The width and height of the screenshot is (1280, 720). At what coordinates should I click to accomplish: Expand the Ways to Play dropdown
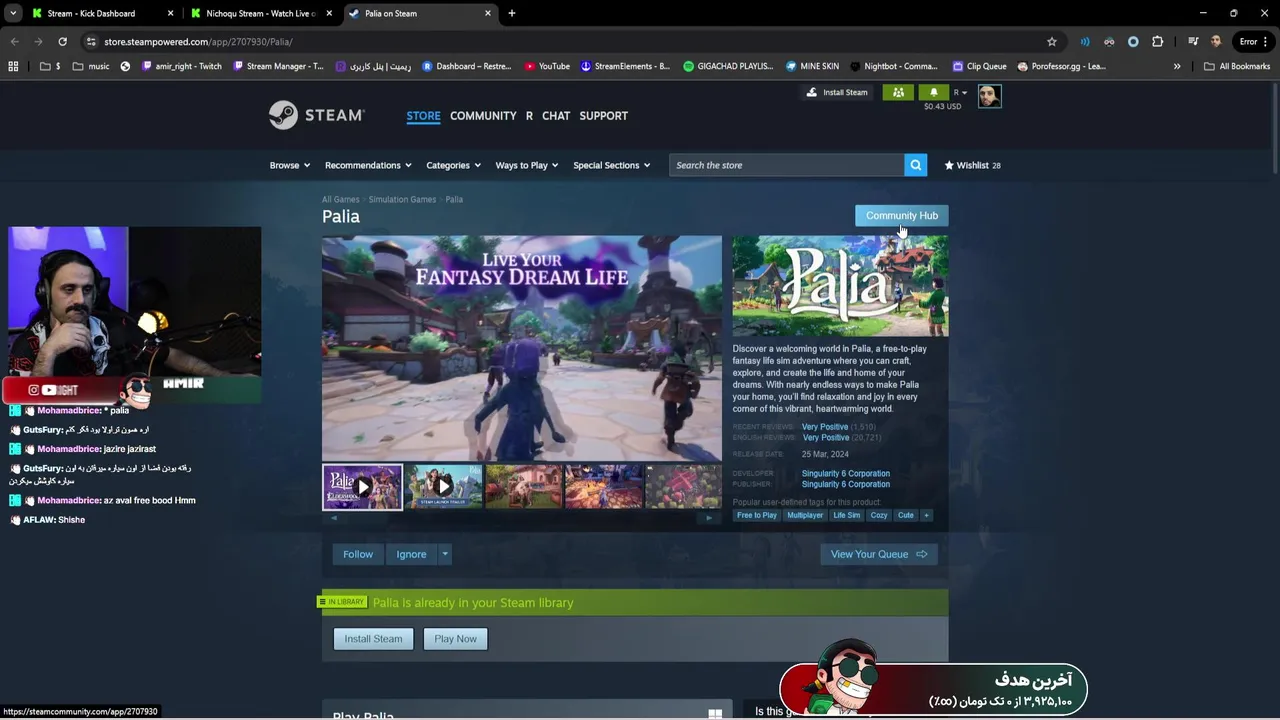pyautogui.click(x=527, y=165)
